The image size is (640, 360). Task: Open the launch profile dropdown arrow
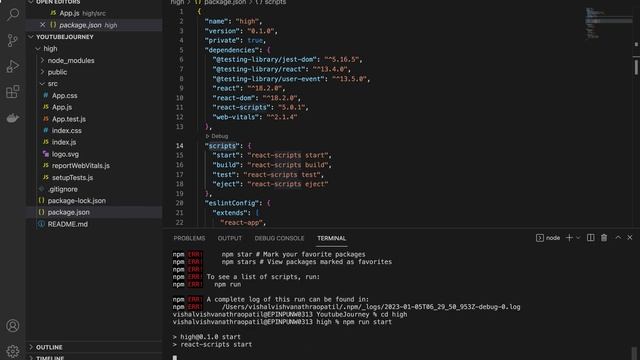578,238
